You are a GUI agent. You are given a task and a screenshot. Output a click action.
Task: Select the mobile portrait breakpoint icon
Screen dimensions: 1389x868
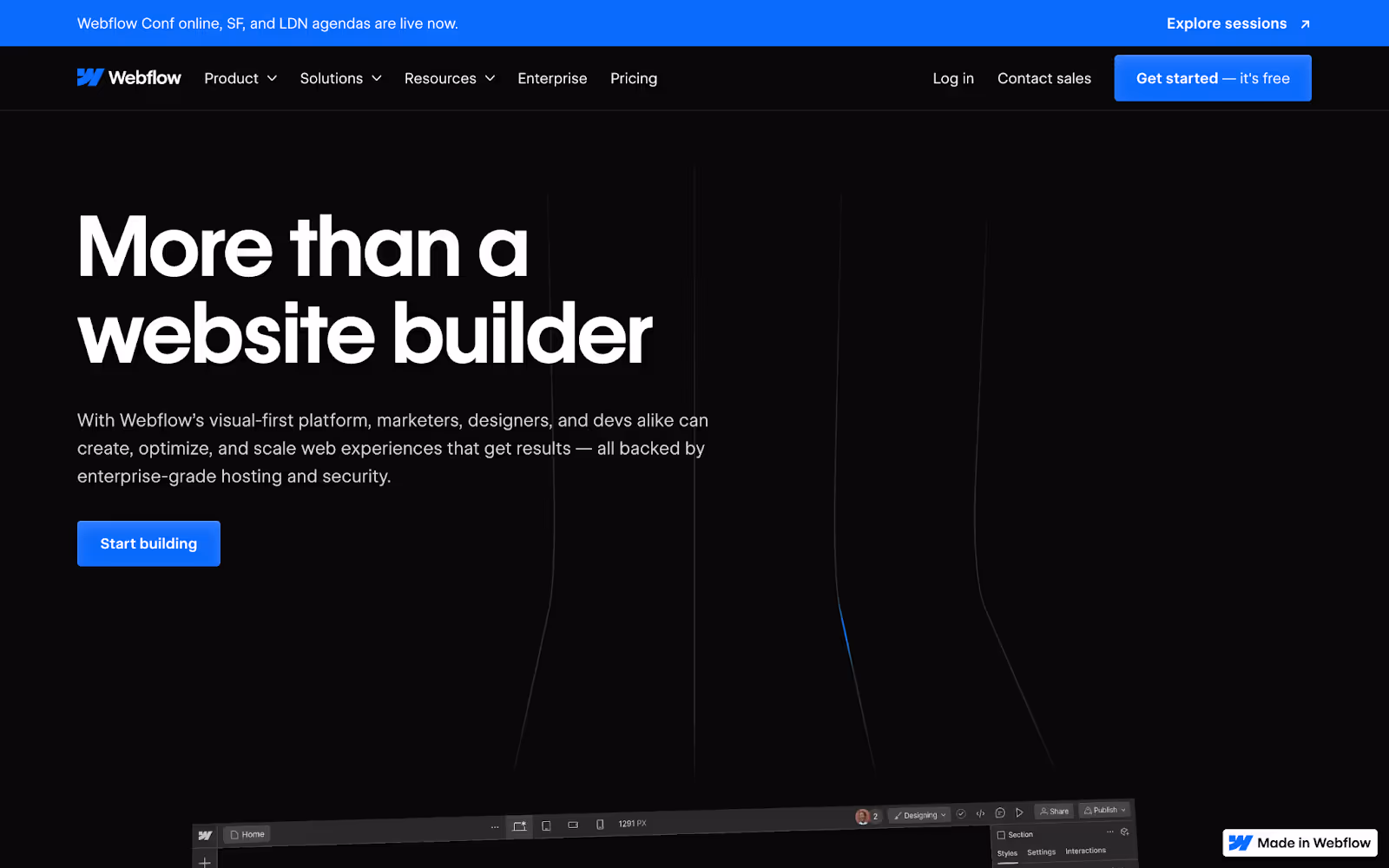[600, 824]
